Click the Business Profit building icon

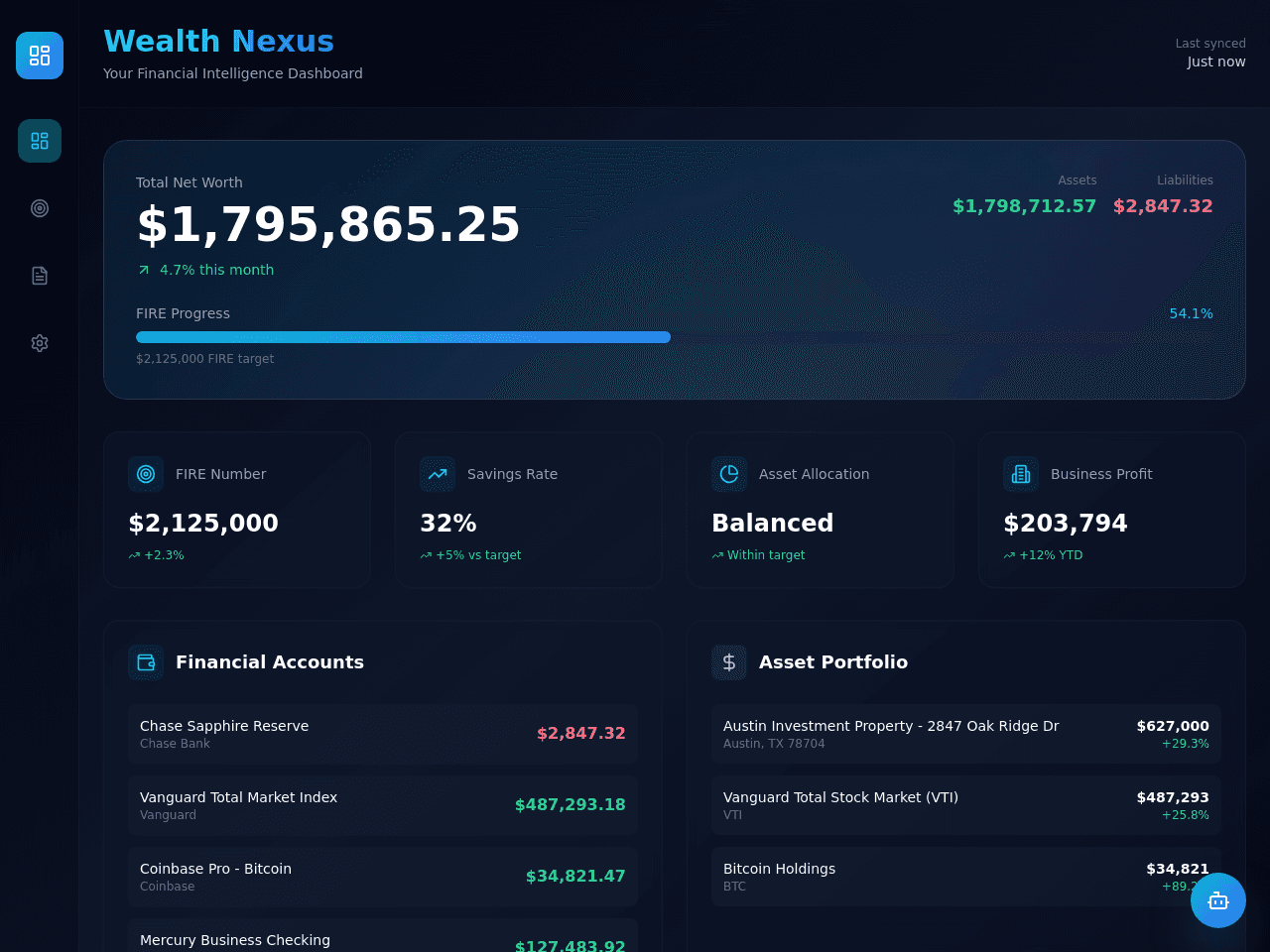tap(1021, 474)
